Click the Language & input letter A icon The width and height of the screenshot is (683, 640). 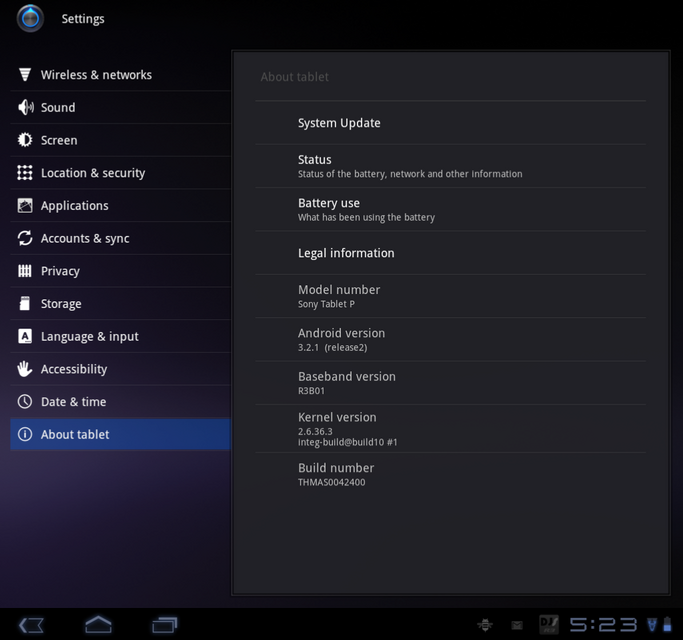[x=25, y=336]
